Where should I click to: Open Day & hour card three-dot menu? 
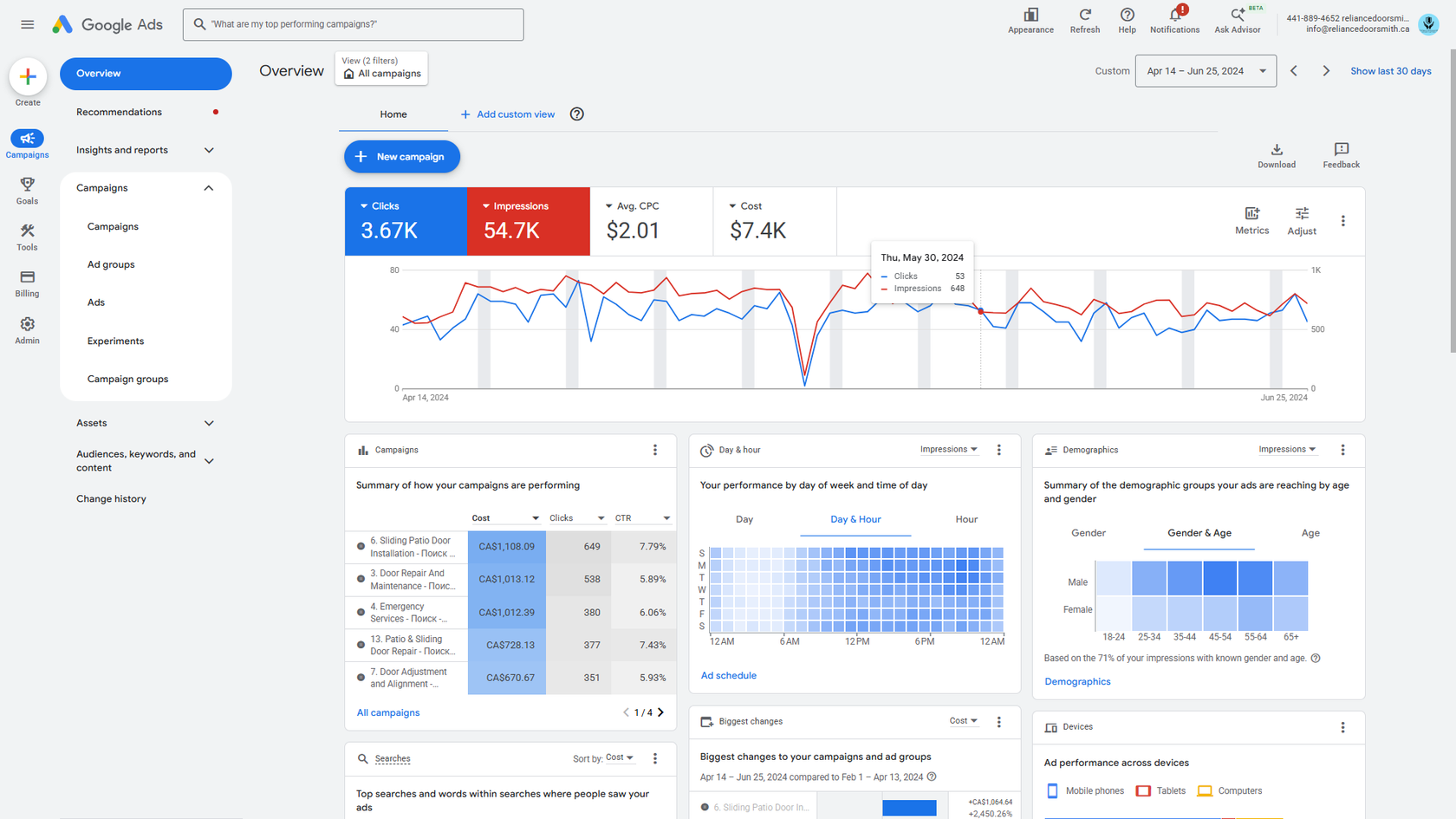[x=999, y=450]
